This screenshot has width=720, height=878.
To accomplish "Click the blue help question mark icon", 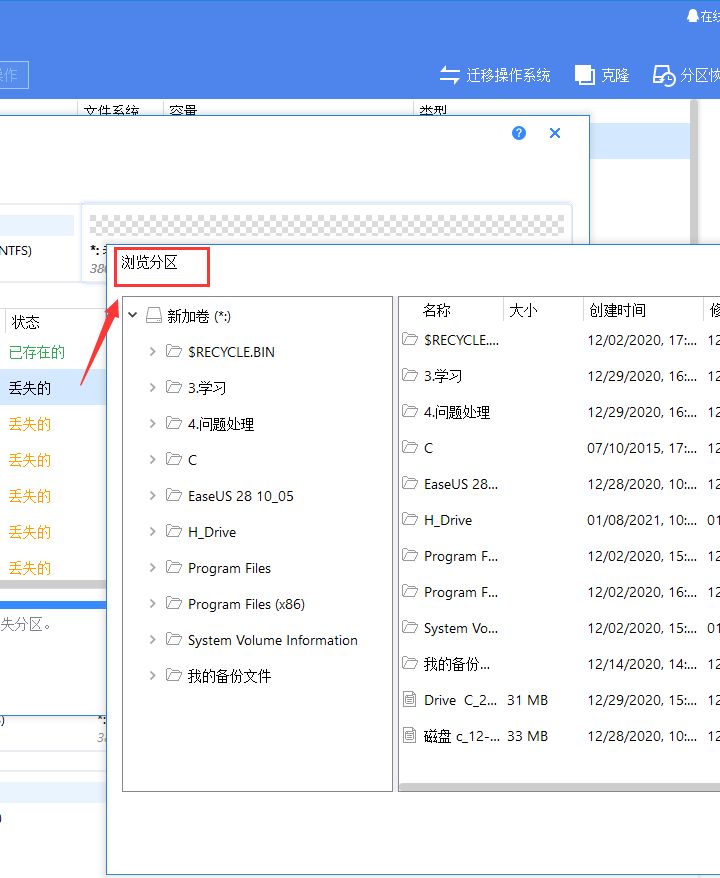I will click(519, 133).
